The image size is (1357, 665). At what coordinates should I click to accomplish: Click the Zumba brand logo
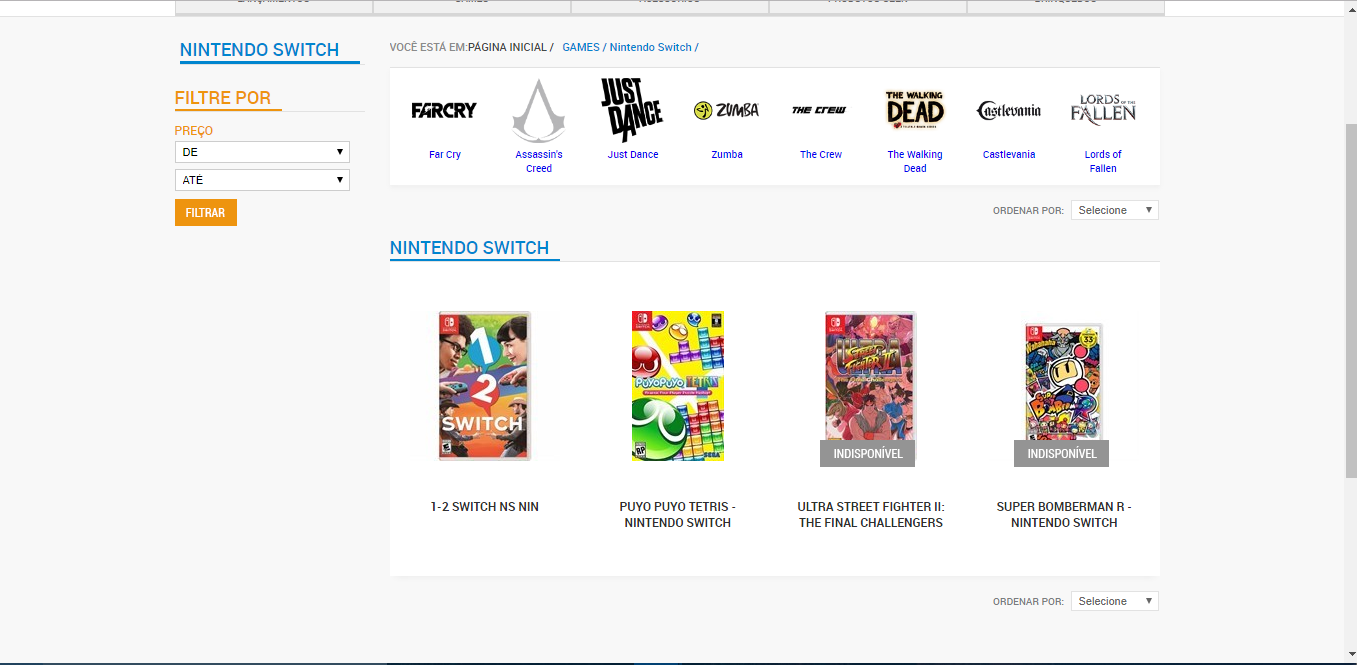(x=727, y=110)
